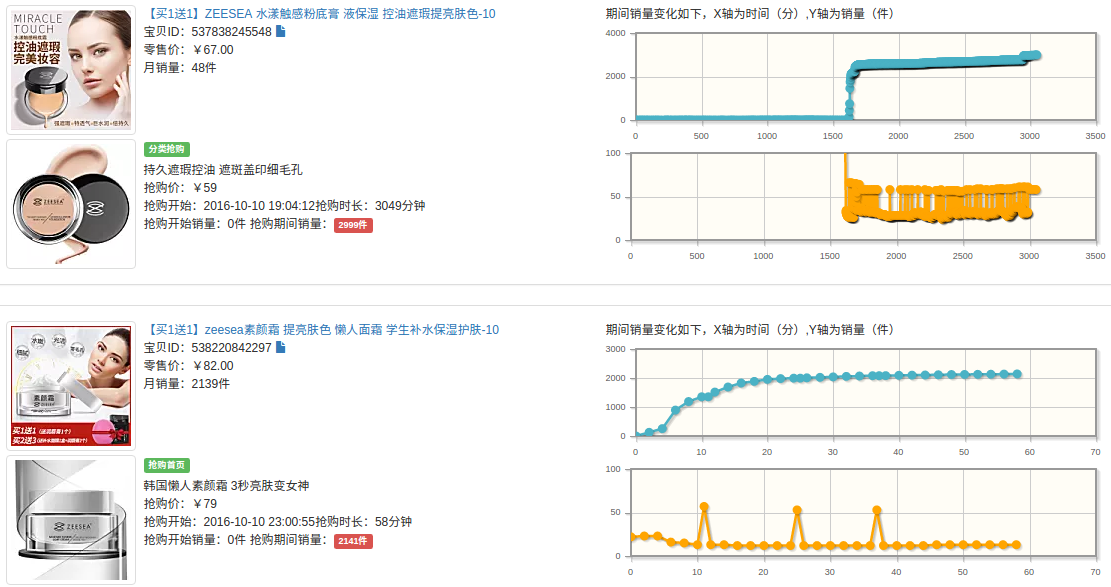Image resolution: width=1111 pixels, height=587 pixels.
Task: Click the second product's chart caption 期间销量变化如下
Action: point(749,330)
